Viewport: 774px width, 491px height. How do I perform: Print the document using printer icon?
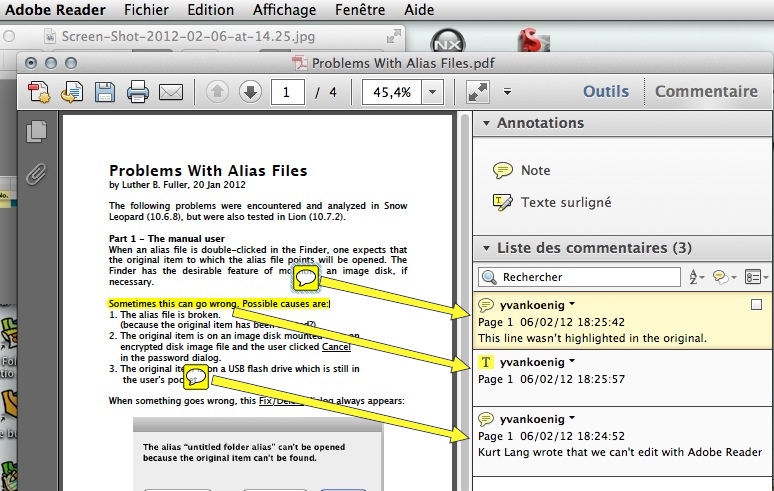coord(138,92)
